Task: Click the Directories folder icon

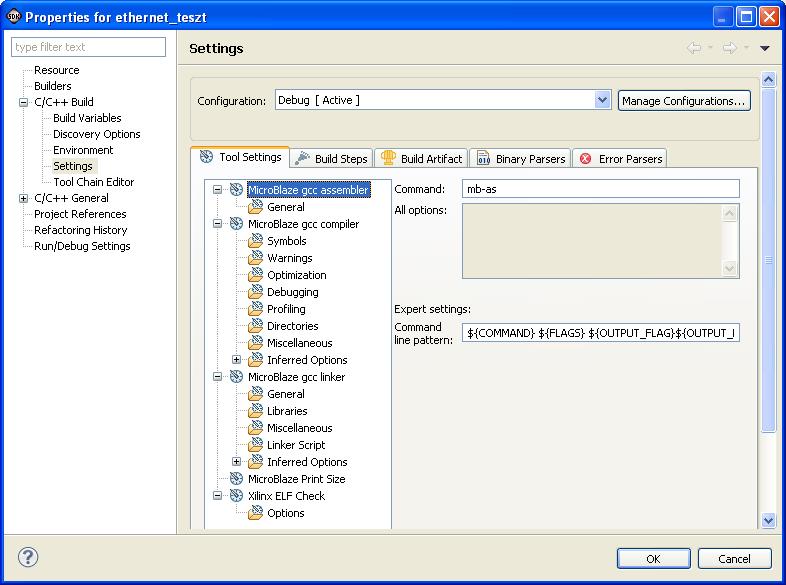Action: pos(256,326)
